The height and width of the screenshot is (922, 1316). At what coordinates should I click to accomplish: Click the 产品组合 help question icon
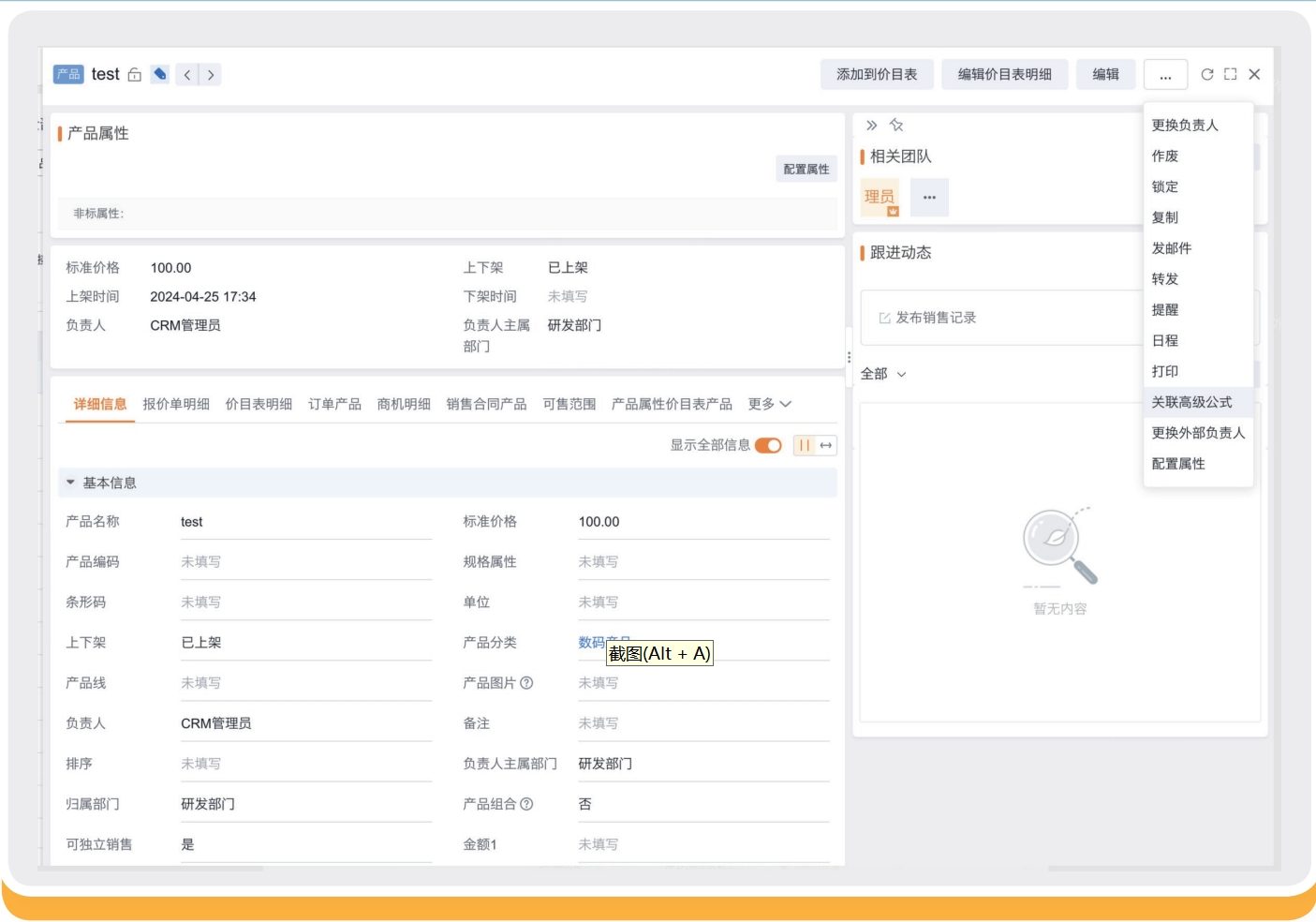tap(526, 804)
